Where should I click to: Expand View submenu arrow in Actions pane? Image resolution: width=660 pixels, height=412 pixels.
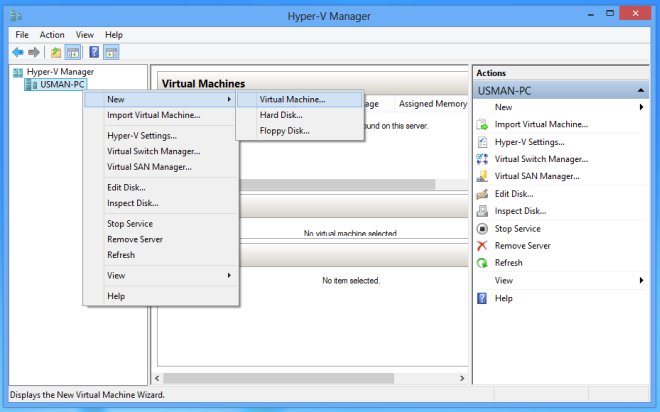point(641,281)
